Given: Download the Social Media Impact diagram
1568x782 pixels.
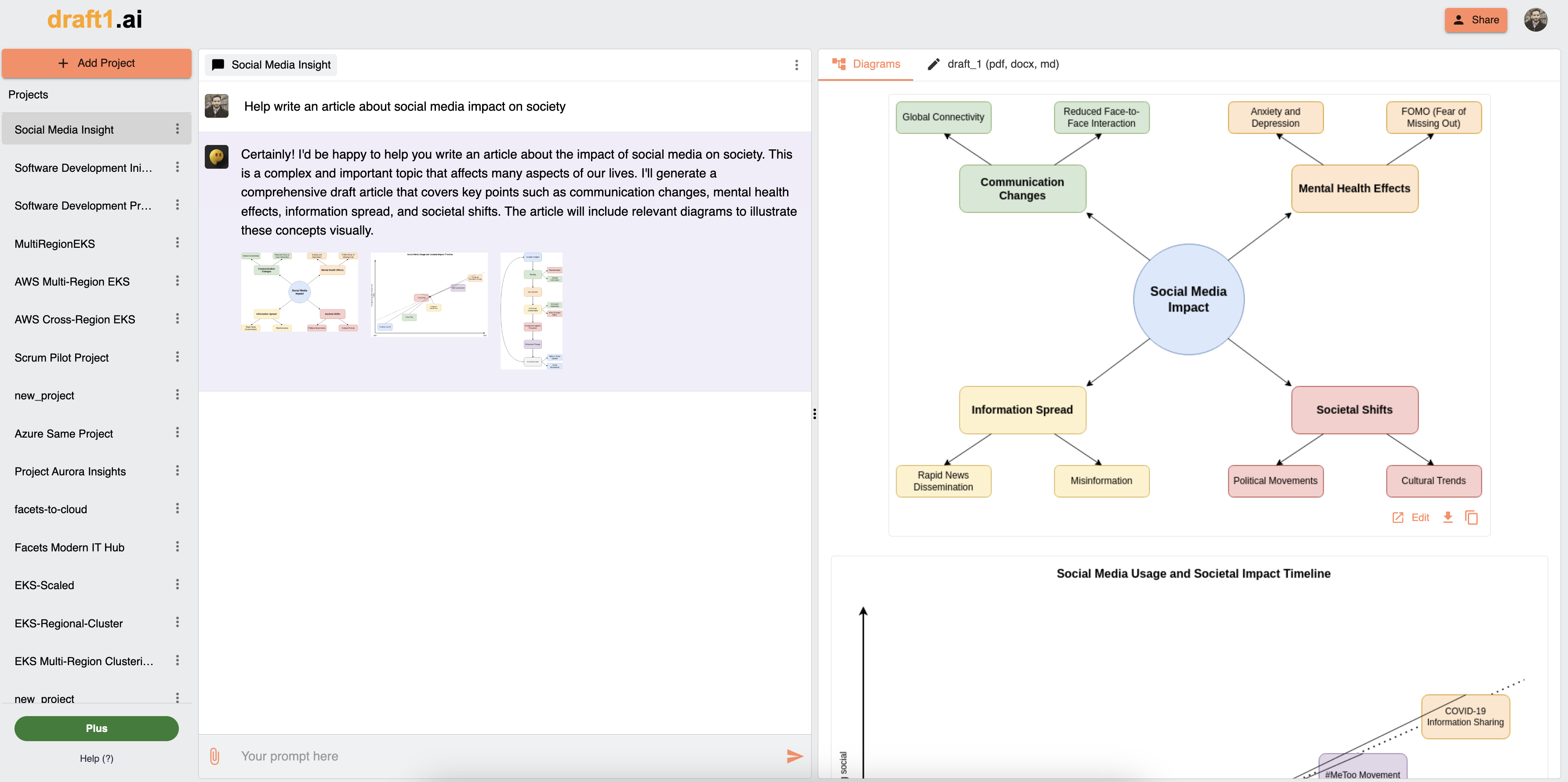Looking at the screenshot, I should 1448,517.
